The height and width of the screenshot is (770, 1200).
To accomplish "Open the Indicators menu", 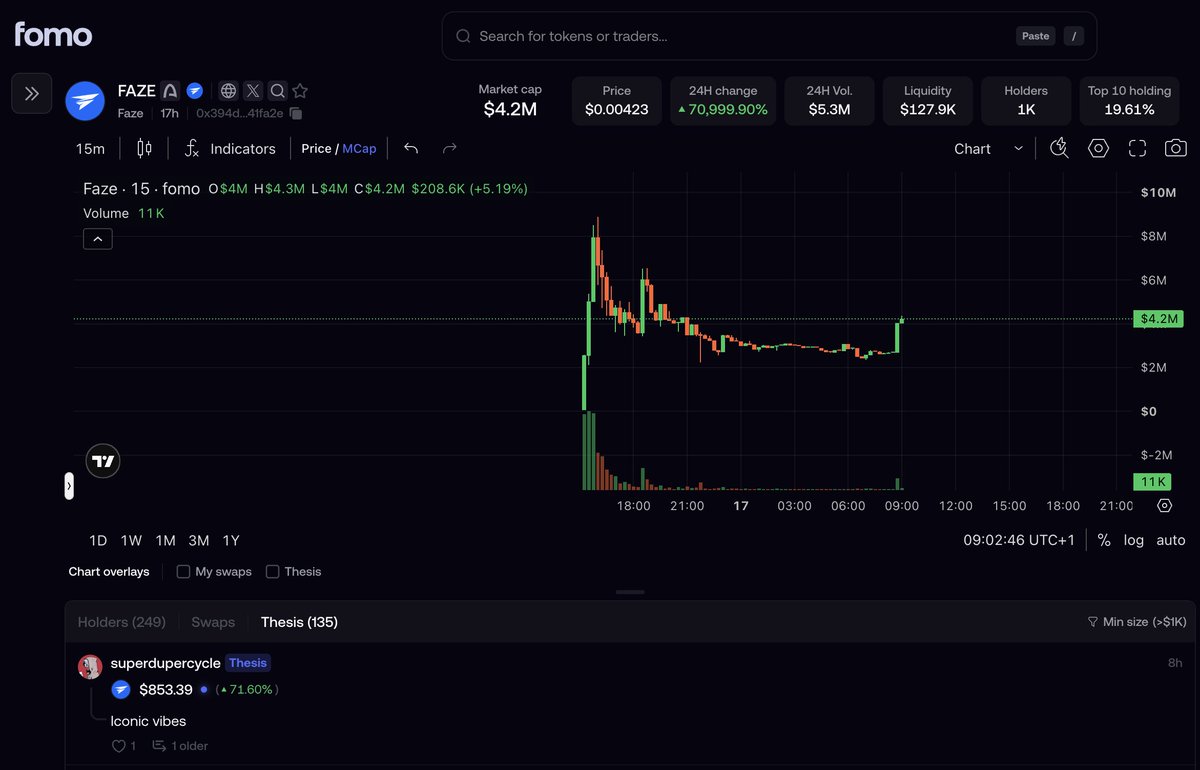I will click(230, 149).
